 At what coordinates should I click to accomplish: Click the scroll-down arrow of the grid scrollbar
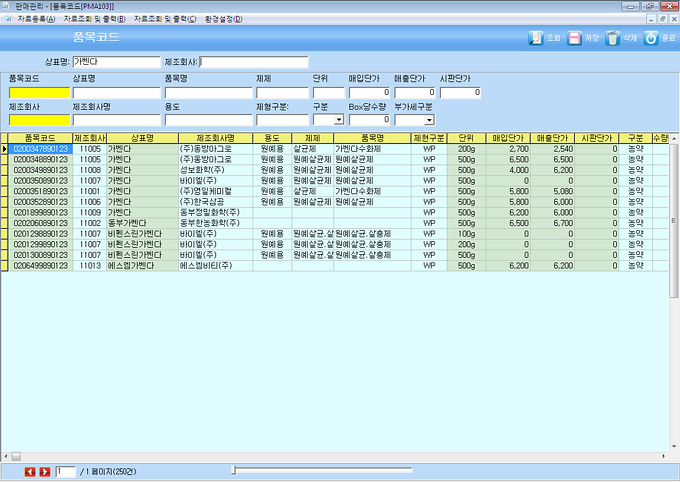pos(674,446)
